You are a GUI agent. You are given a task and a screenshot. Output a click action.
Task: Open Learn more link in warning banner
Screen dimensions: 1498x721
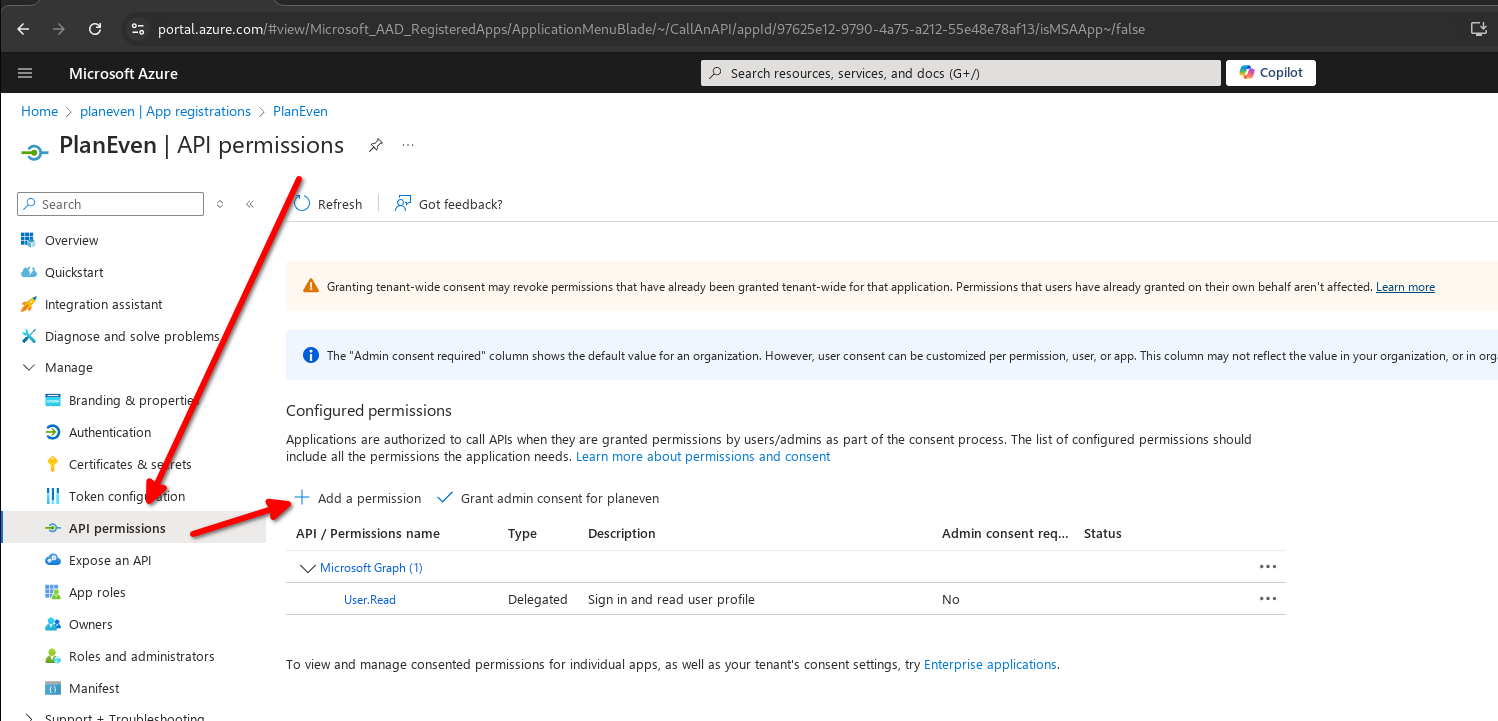pos(1405,287)
